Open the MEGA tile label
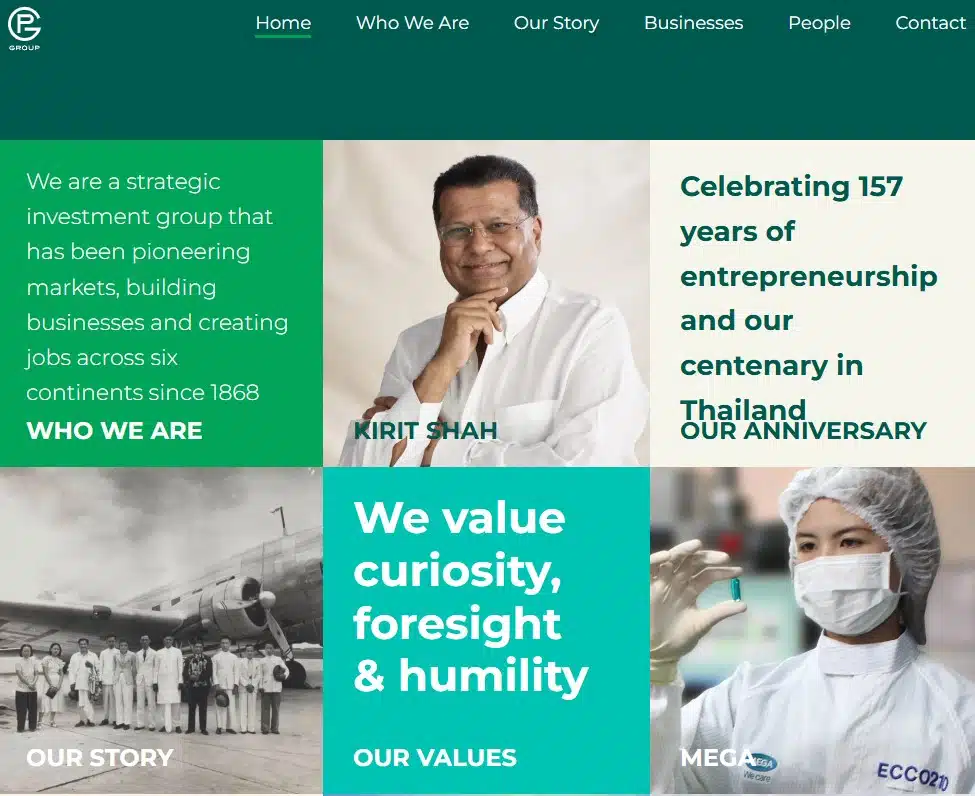975x796 pixels. click(x=717, y=758)
